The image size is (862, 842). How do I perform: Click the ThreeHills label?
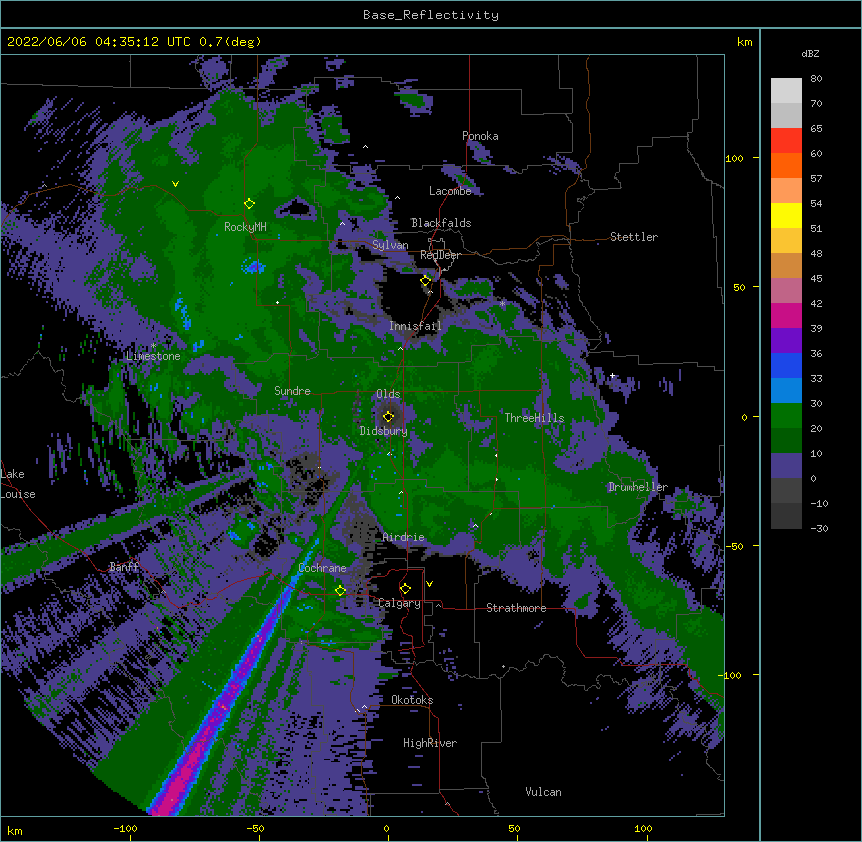[534, 418]
